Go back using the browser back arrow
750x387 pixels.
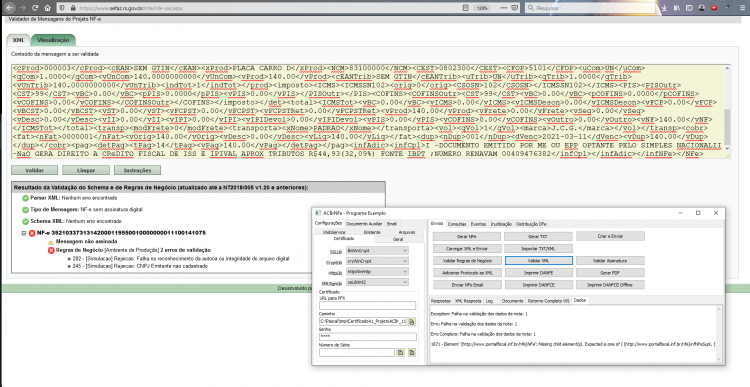(10, 8)
